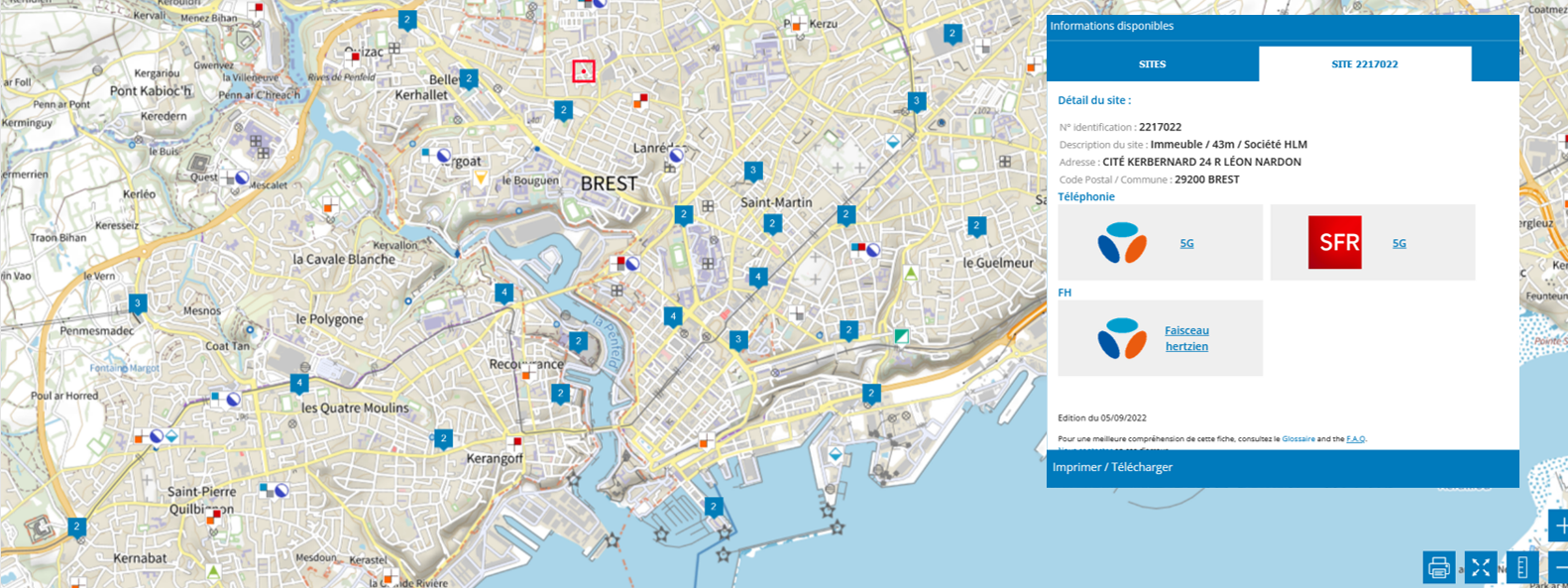Click the red-outlined selected site marker

[x=584, y=70]
